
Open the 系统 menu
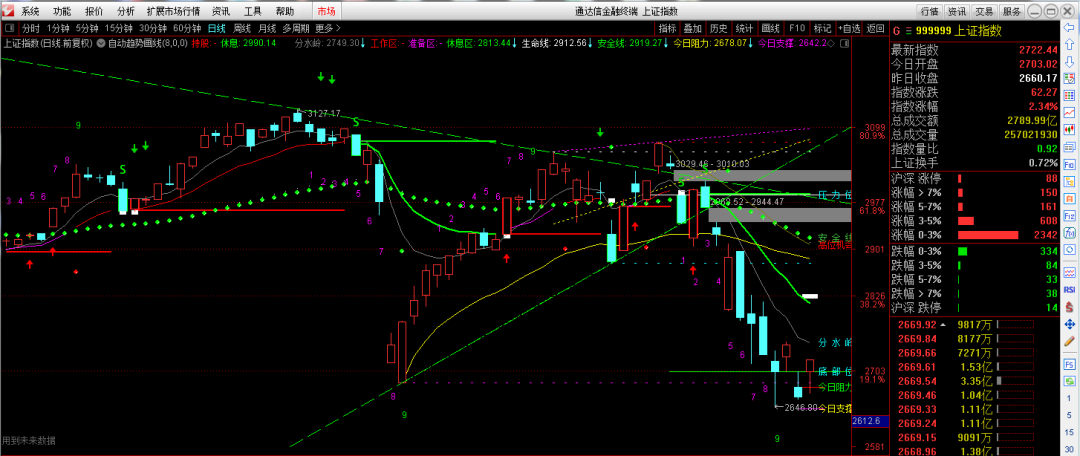point(31,11)
